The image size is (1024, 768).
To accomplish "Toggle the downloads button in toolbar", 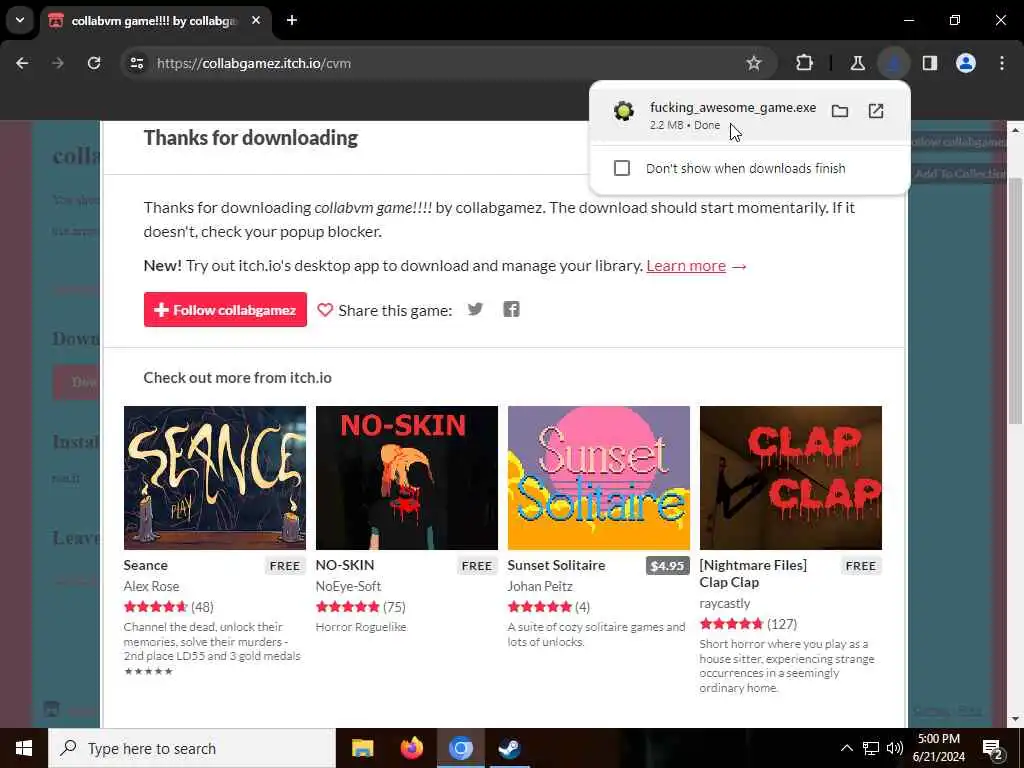I will click(x=893, y=63).
